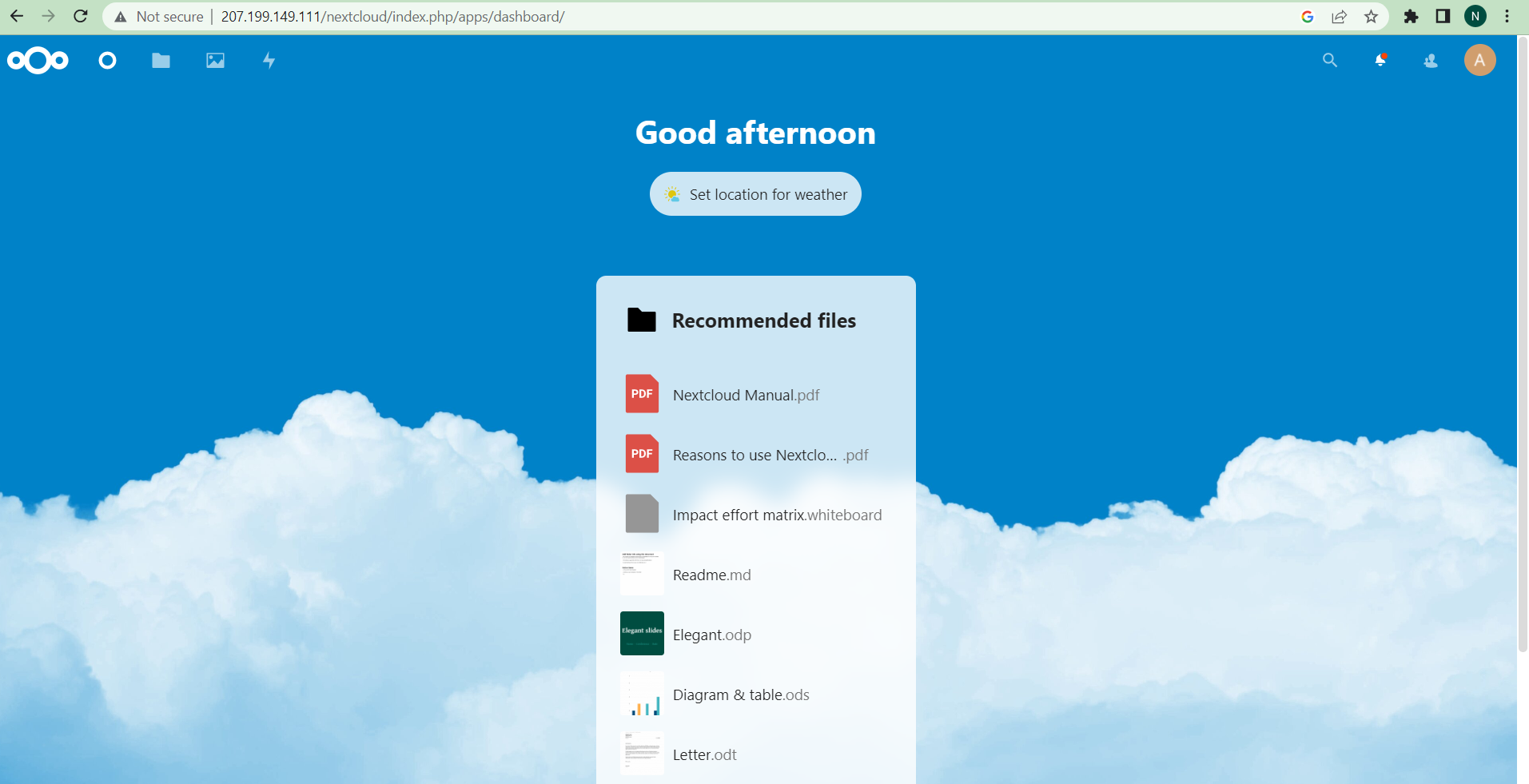Click the Readme.md thumbnail
Viewport: 1529px width, 784px height.
642,574
